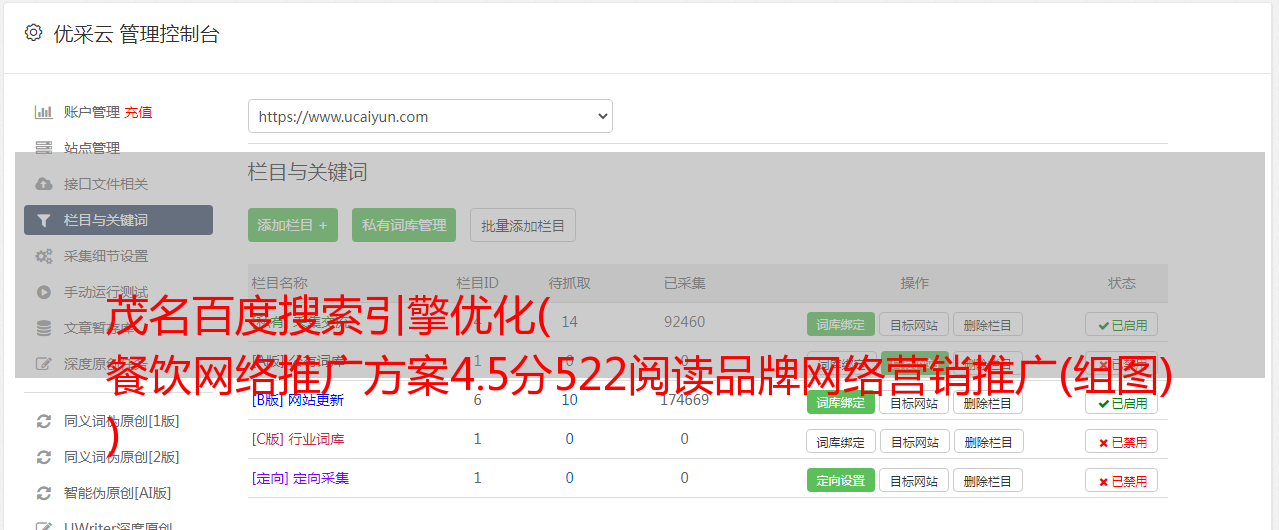Toggle 已禁用 status for [定向] 定向采集

pos(1121,480)
